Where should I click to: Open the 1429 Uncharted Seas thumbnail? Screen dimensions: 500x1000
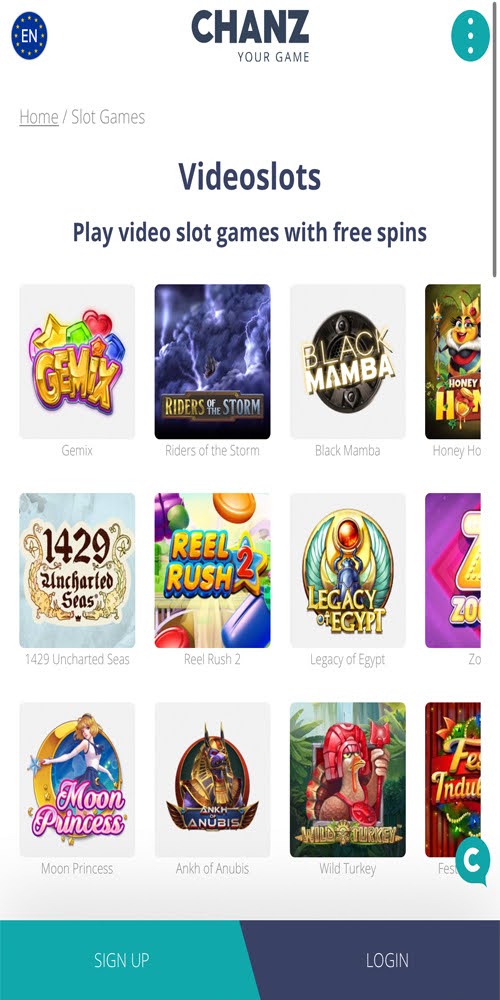[77, 571]
